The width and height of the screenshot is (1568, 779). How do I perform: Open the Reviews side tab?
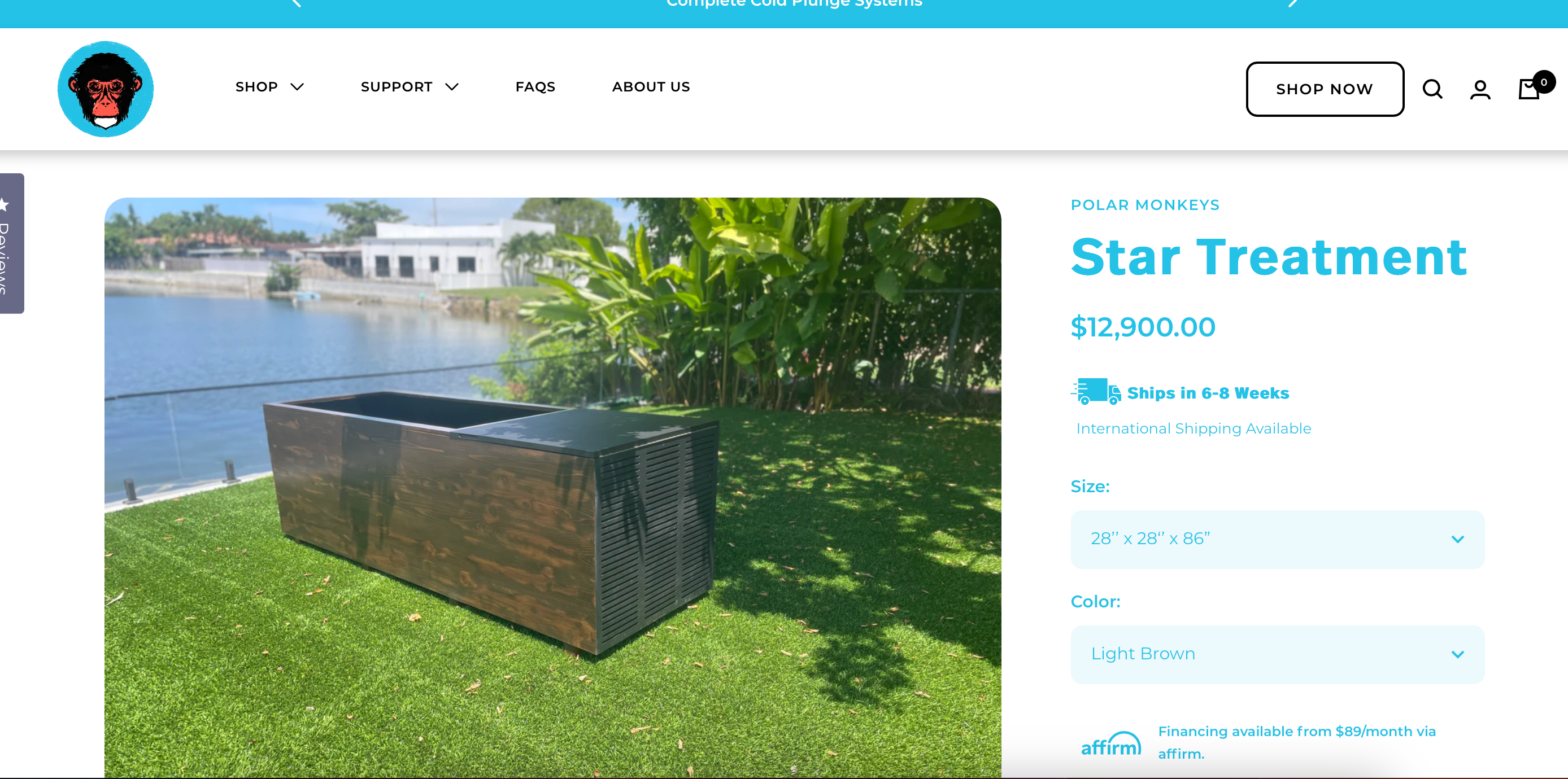click(11, 243)
